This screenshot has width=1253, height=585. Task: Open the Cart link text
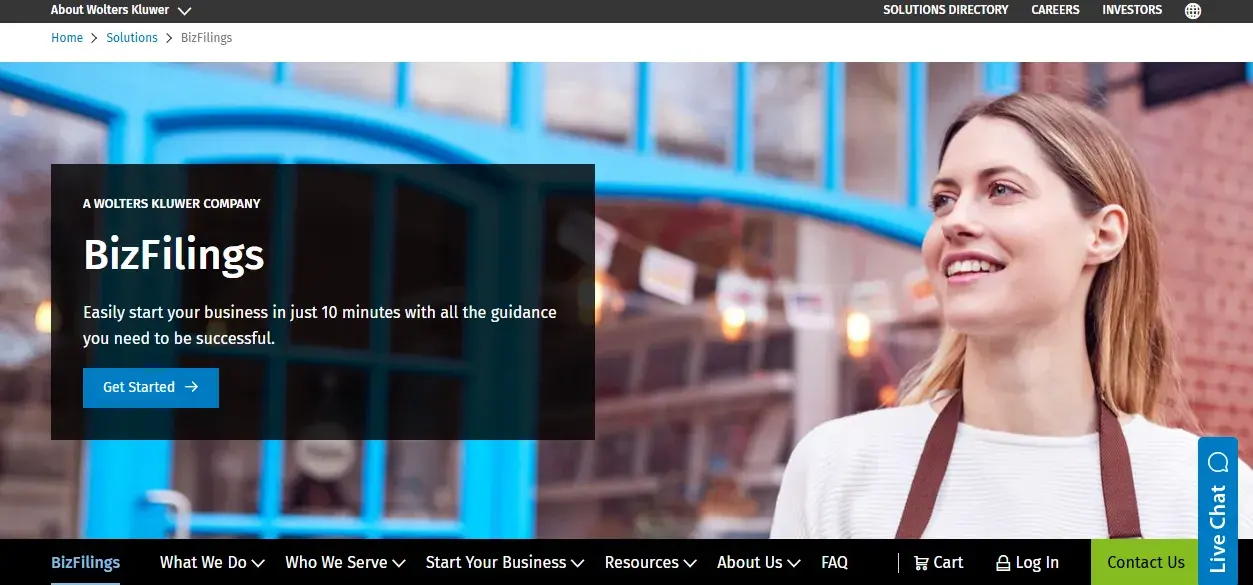click(x=948, y=563)
